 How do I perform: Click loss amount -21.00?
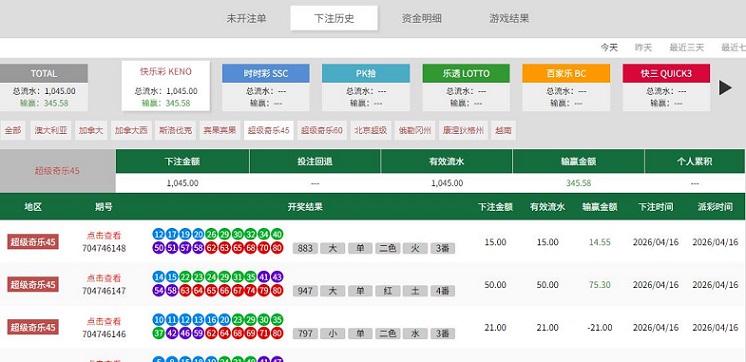[599, 328]
